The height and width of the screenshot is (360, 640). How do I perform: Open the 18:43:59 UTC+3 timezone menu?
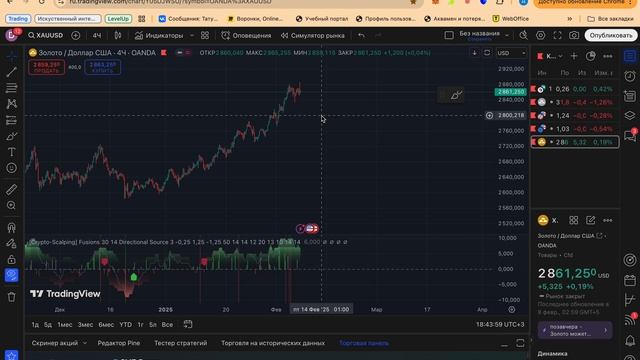point(500,324)
